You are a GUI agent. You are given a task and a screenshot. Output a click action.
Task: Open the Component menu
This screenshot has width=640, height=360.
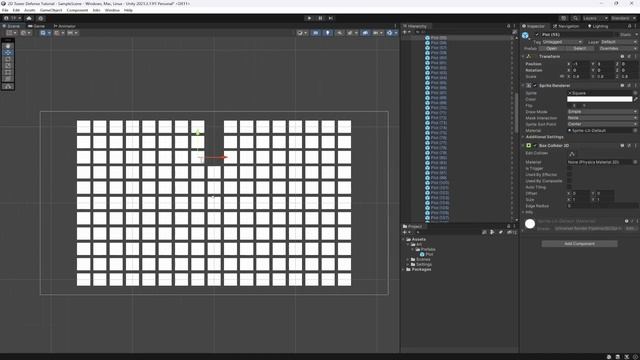coord(77,10)
